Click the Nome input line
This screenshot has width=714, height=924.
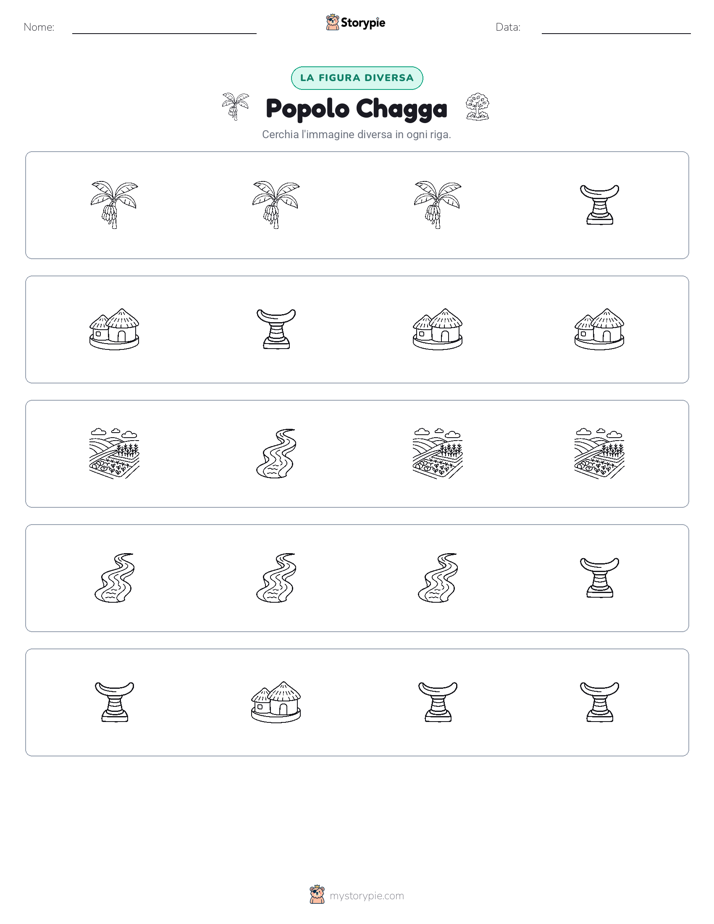pyautogui.click(x=164, y=28)
